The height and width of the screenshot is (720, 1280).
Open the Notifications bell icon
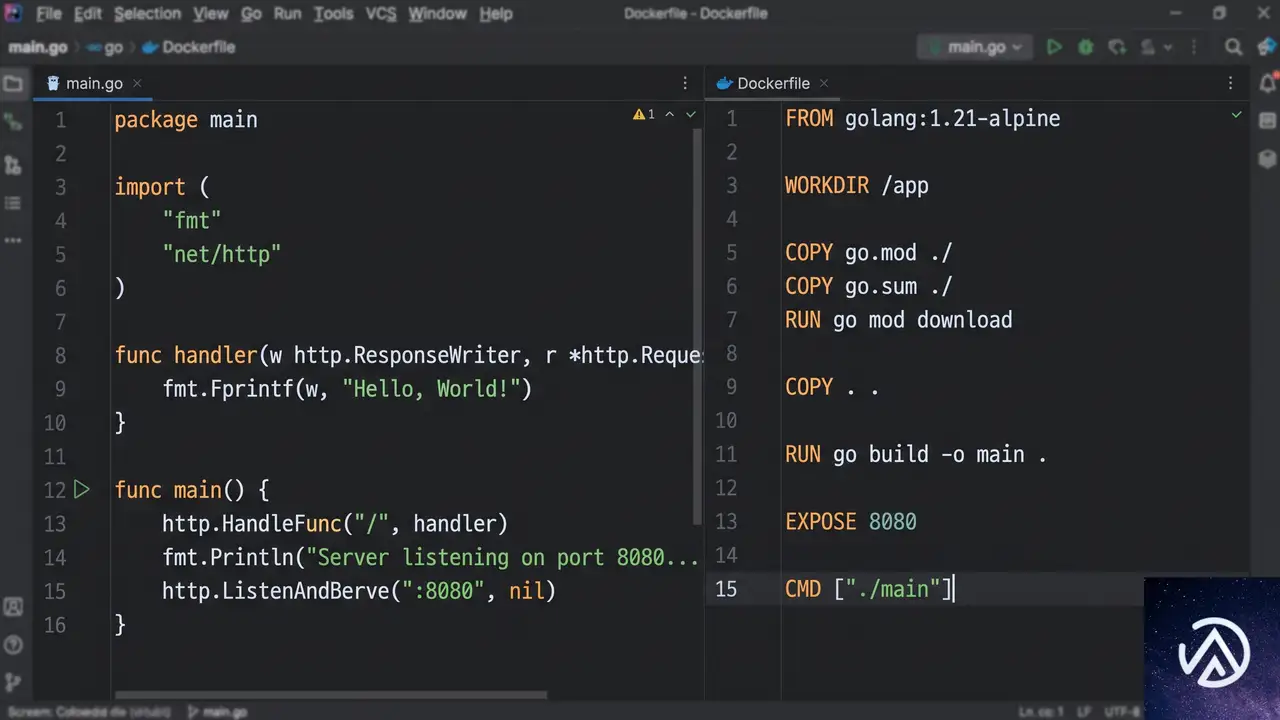(1267, 83)
